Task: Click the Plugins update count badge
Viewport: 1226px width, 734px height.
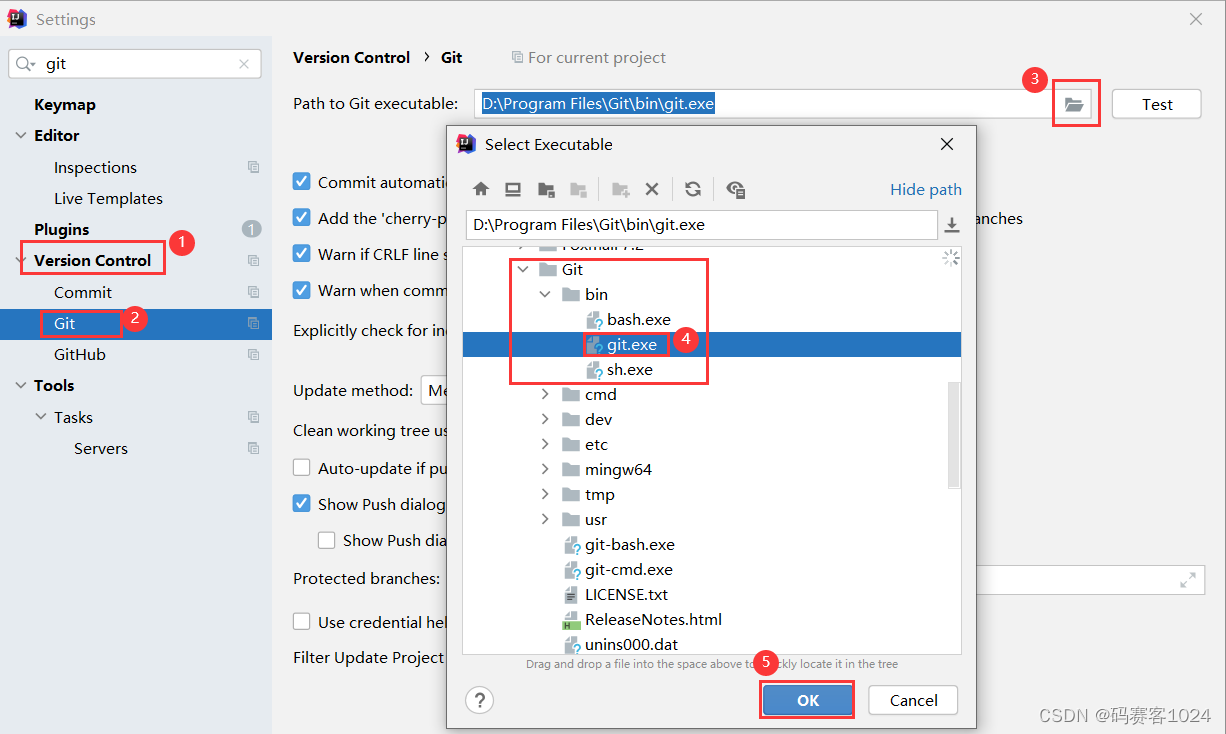Action: (251, 229)
